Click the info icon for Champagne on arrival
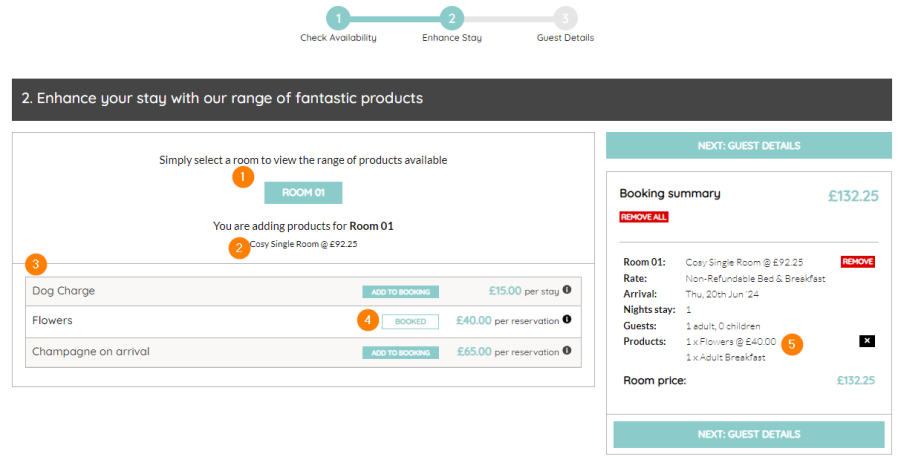Image resolution: width=901 pixels, height=465 pixels. (x=566, y=351)
